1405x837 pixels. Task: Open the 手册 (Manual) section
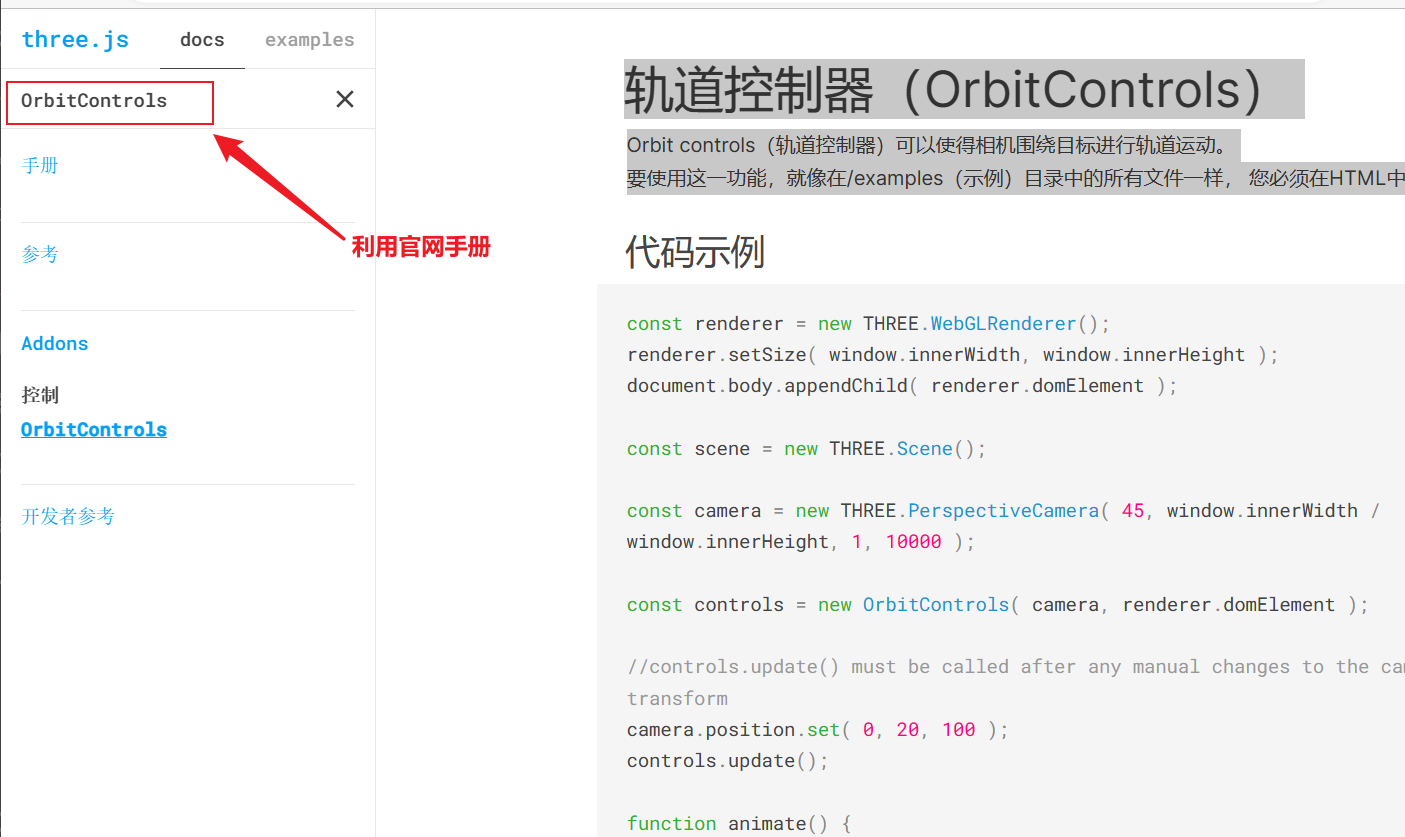click(x=40, y=165)
